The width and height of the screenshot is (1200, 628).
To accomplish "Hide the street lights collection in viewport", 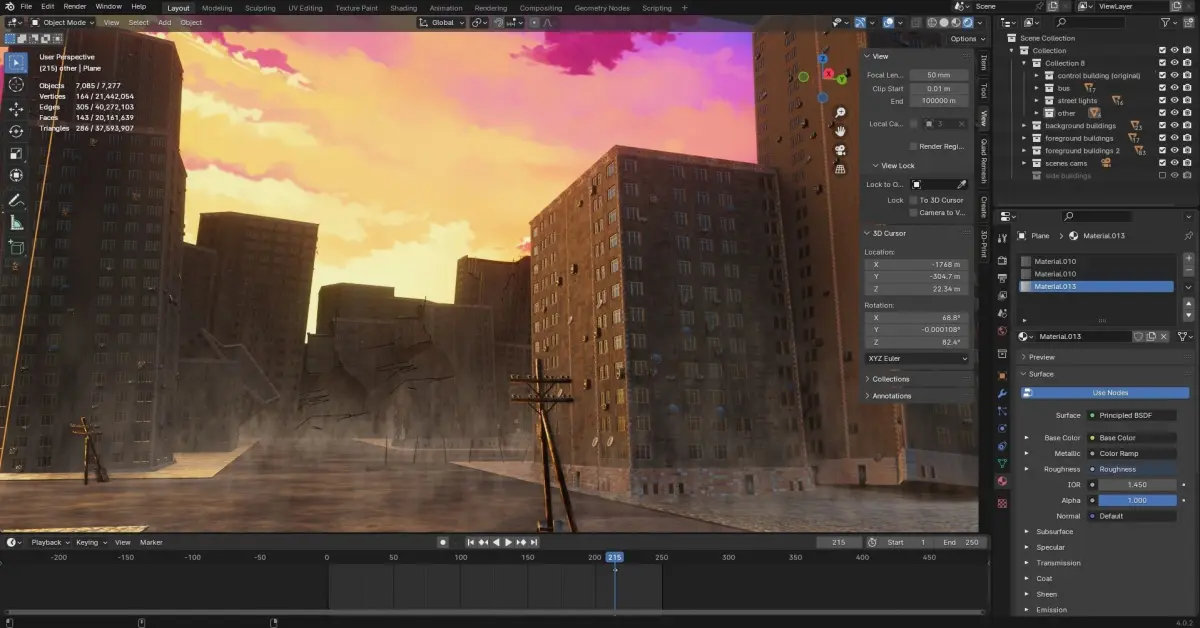I will [x=1175, y=100].
